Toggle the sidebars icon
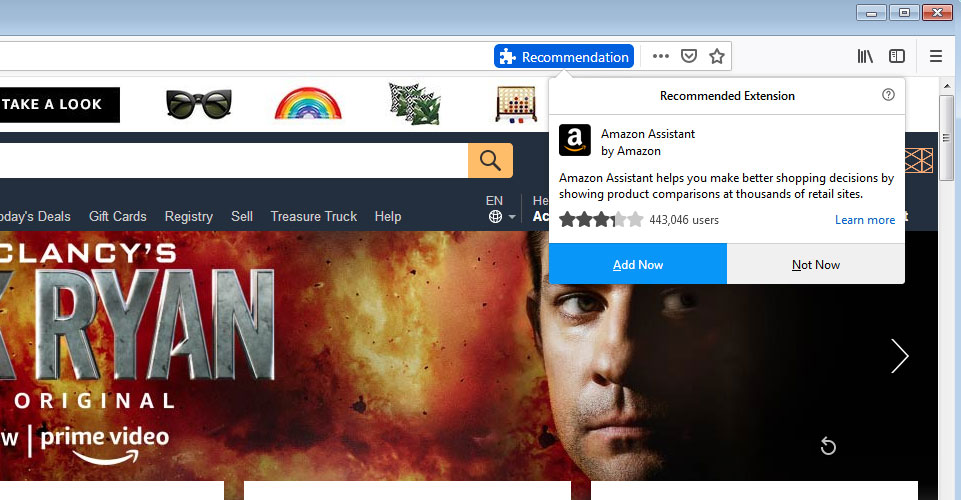 click(x=897, y=56)
